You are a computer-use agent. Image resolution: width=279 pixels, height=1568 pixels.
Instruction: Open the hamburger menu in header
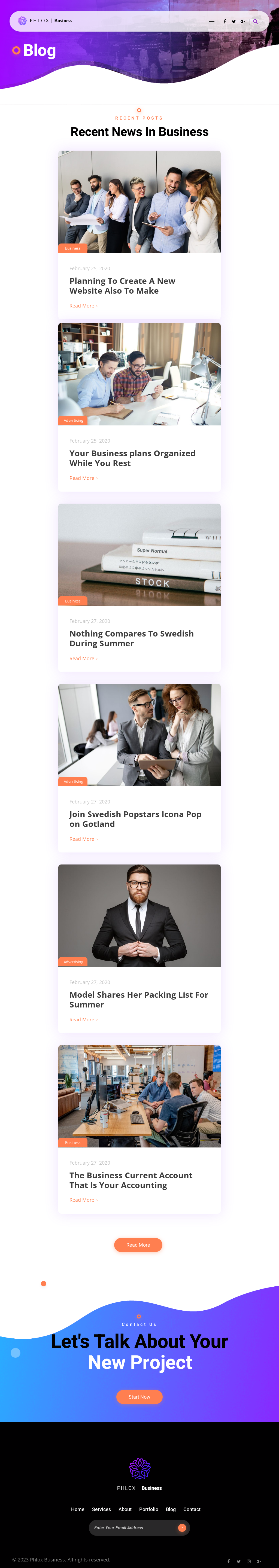[x=211, y=21]
